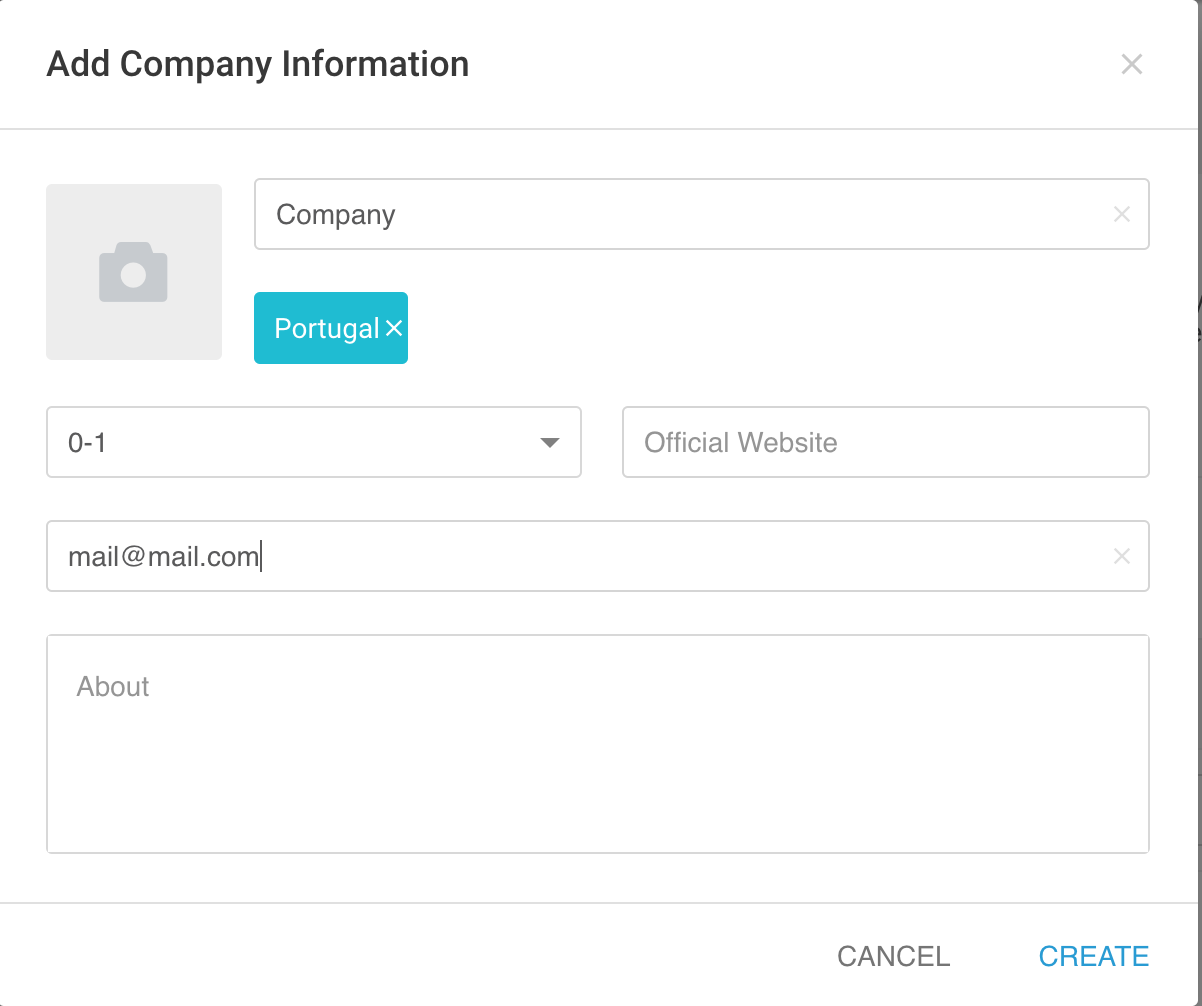Select the Portugal country chip
This screenshot has height=1006, width=1202.
pos(331,328)
